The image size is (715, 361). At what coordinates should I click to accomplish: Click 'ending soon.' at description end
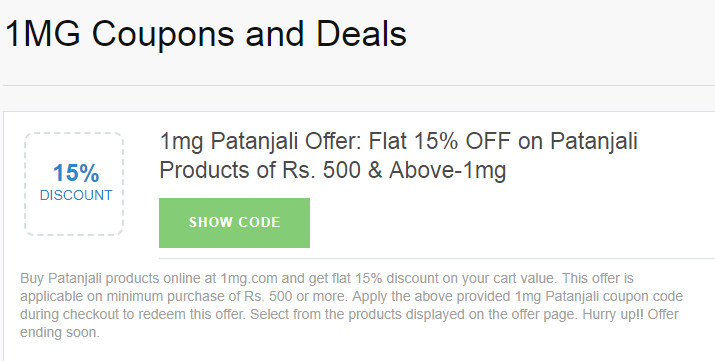[x=60, y=333]
